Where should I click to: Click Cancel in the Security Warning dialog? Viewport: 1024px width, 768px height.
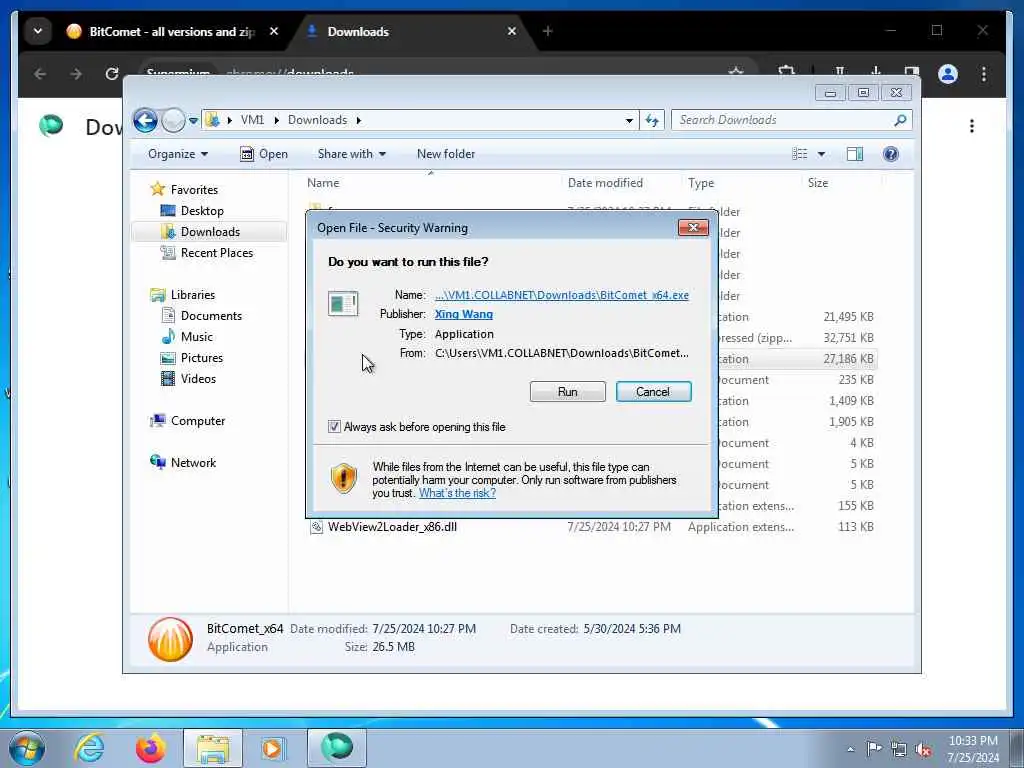(x=653, y=392)
